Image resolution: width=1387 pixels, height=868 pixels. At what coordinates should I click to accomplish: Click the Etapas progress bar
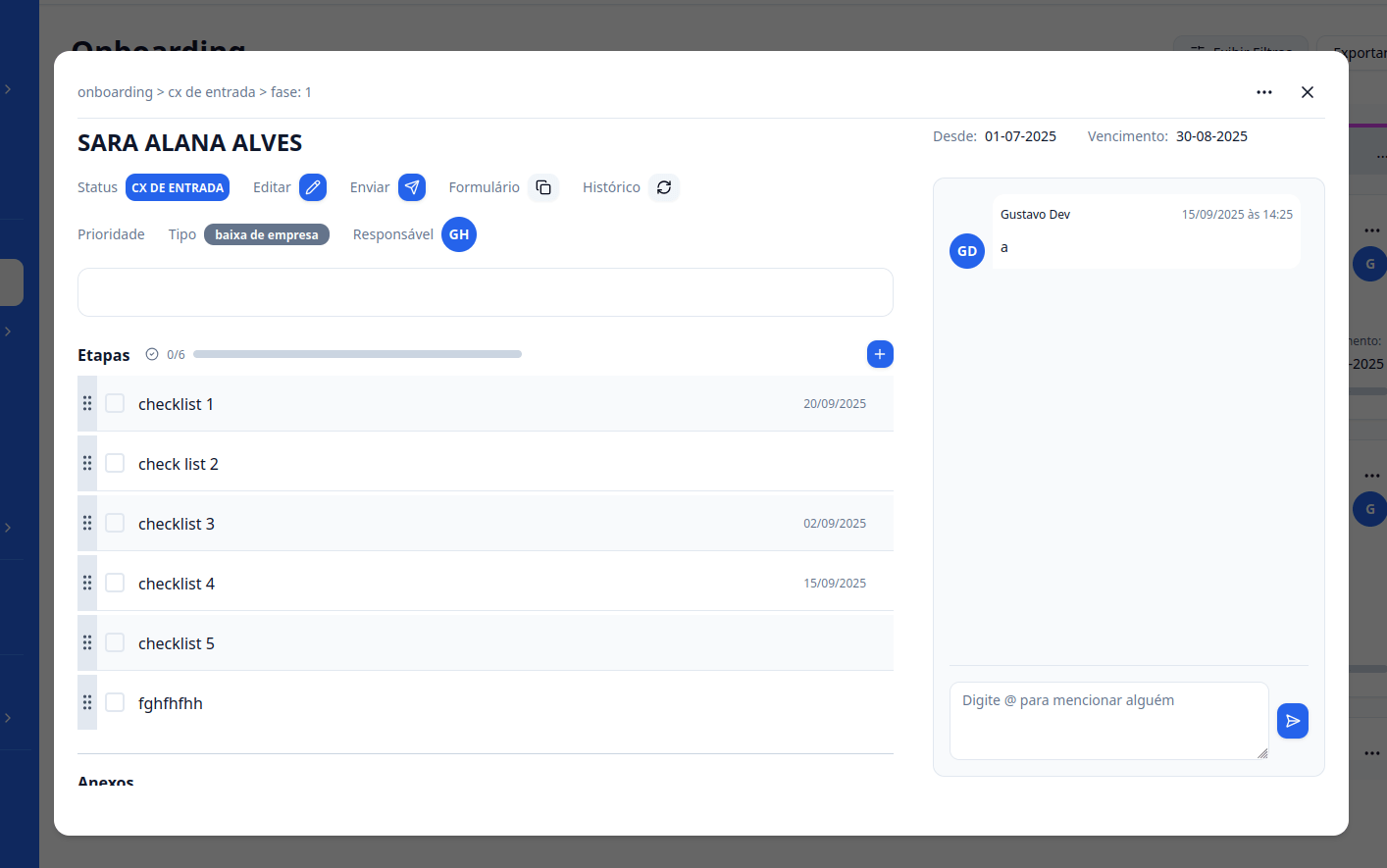pyautogui.click(x=357, y=354)
